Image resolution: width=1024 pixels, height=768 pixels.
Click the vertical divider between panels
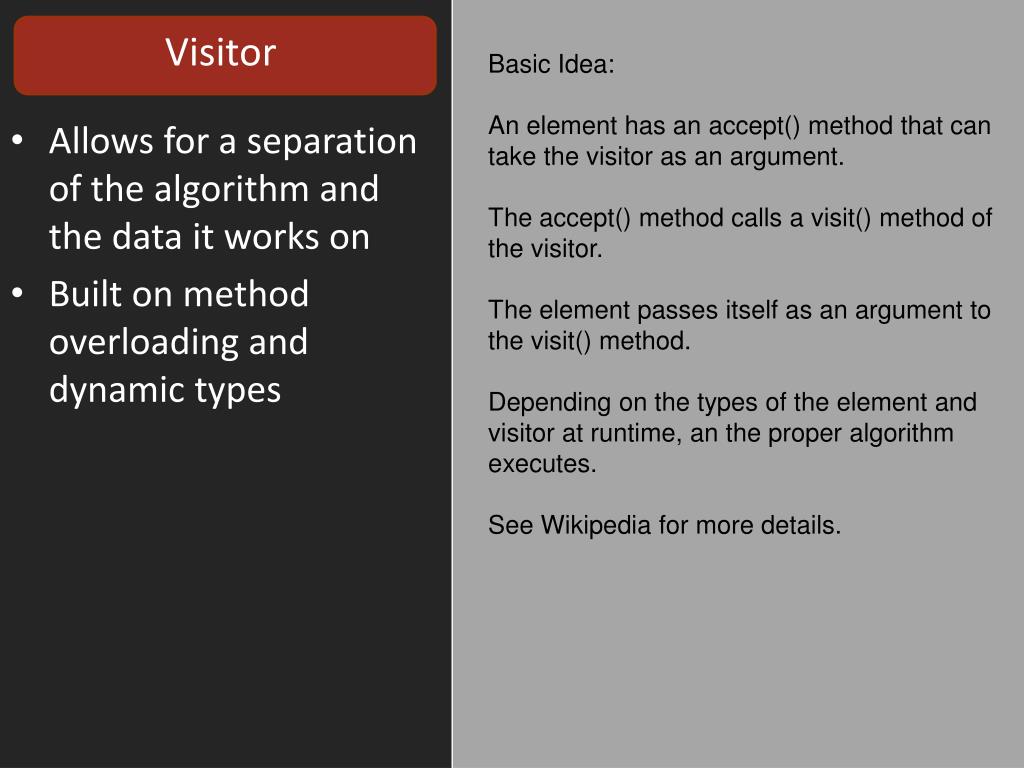click(452, 384)
